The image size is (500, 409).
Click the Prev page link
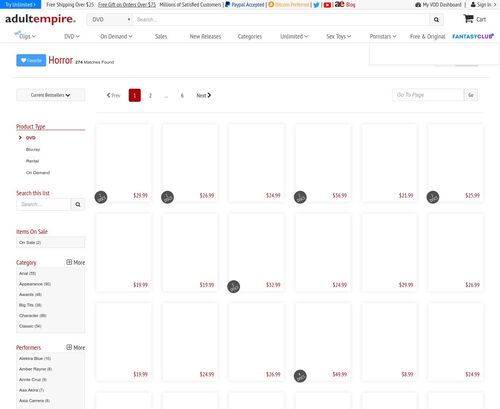click(x=113, y=95)
